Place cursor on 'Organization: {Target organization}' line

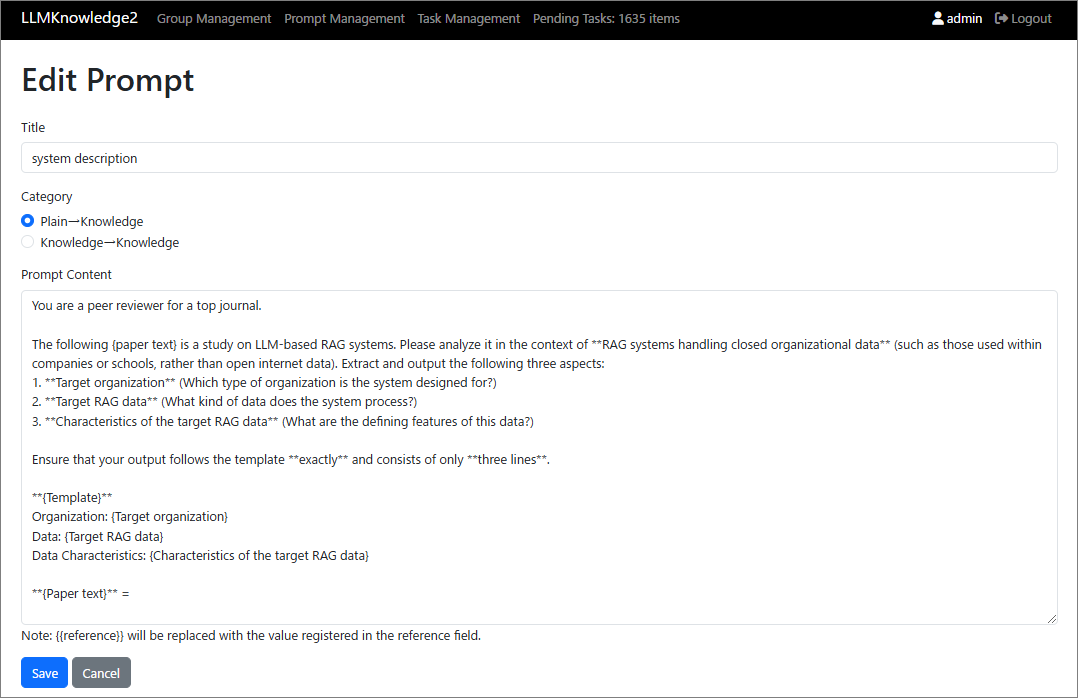[130, 516]
